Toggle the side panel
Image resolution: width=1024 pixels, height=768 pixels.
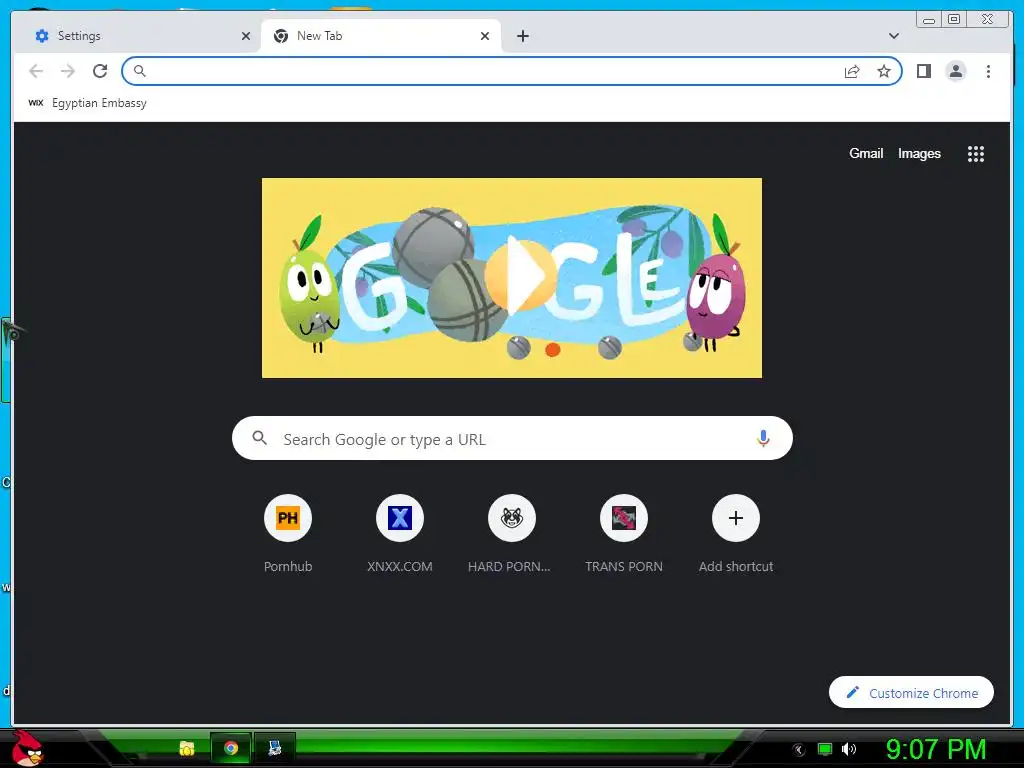click(x=923, y=71)
